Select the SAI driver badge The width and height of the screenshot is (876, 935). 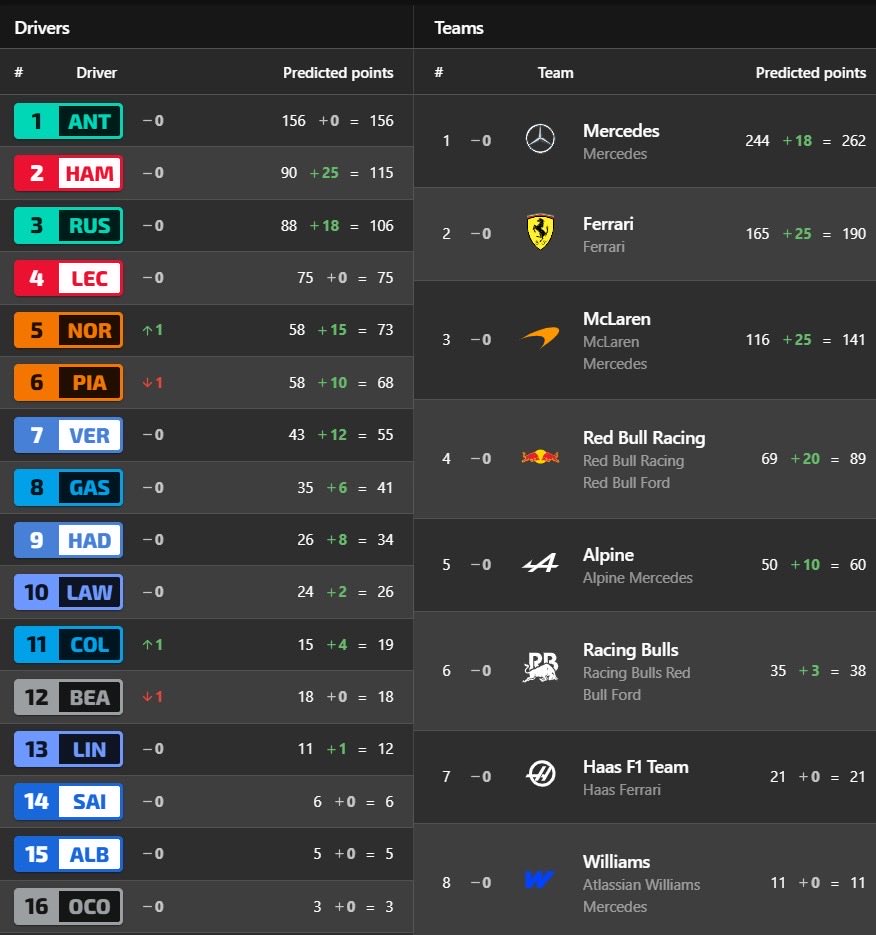click(69, 801)
